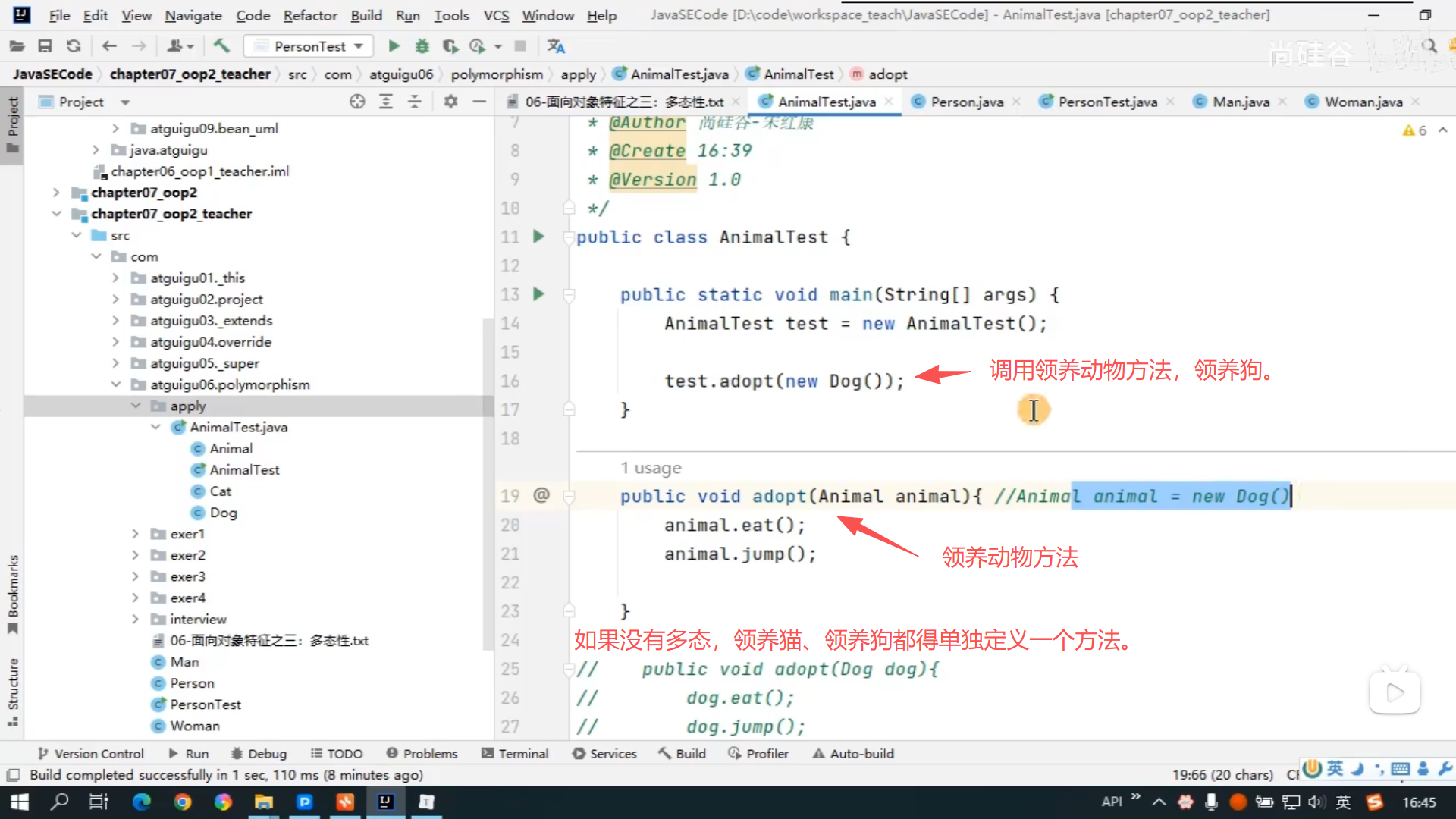Collapse all in Project panel
The image size is (1456, 819).
415,102
